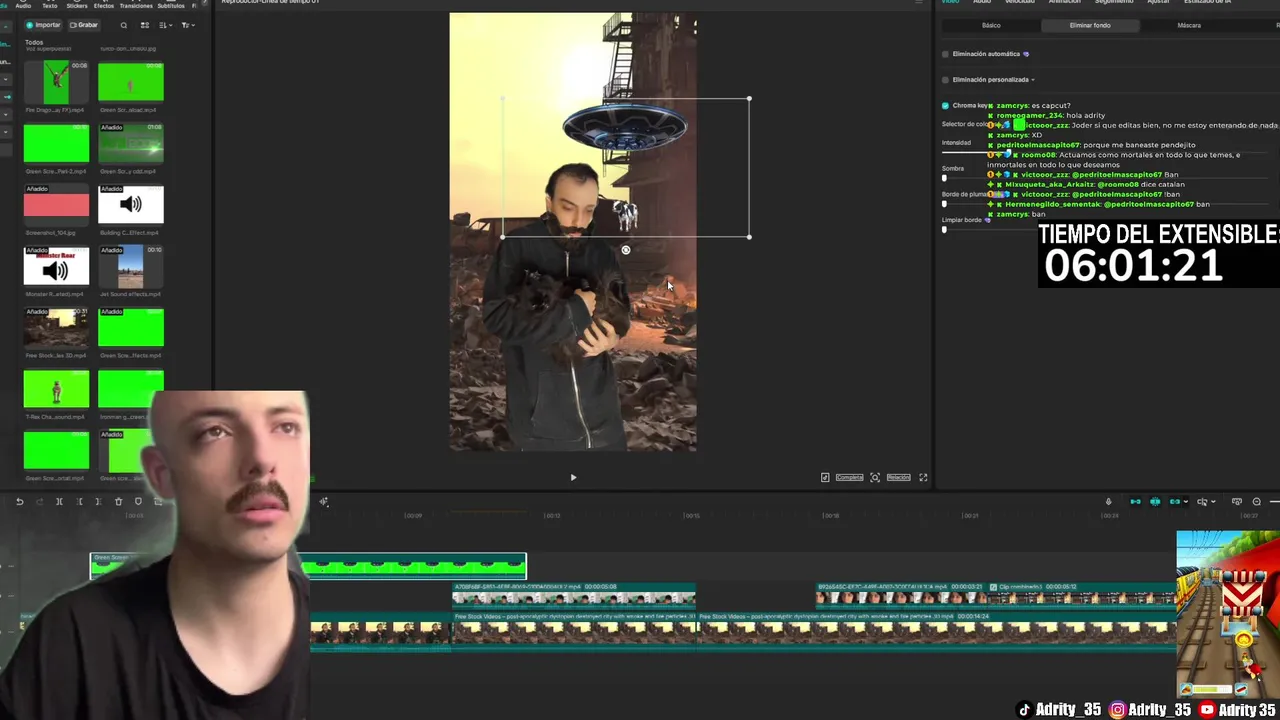Screen dimensions: 1280x720
Task: Click the timeline Redo arrow
Action: [x=39, y=502]
